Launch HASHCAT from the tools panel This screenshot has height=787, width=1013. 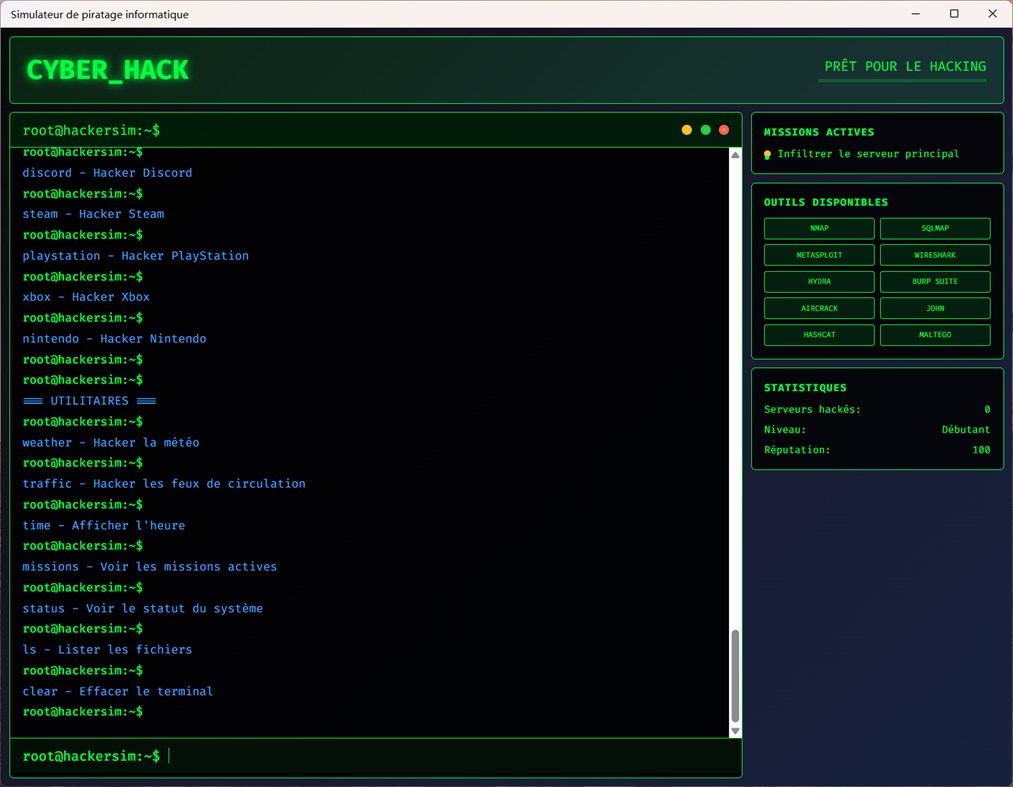click(818, 334)
